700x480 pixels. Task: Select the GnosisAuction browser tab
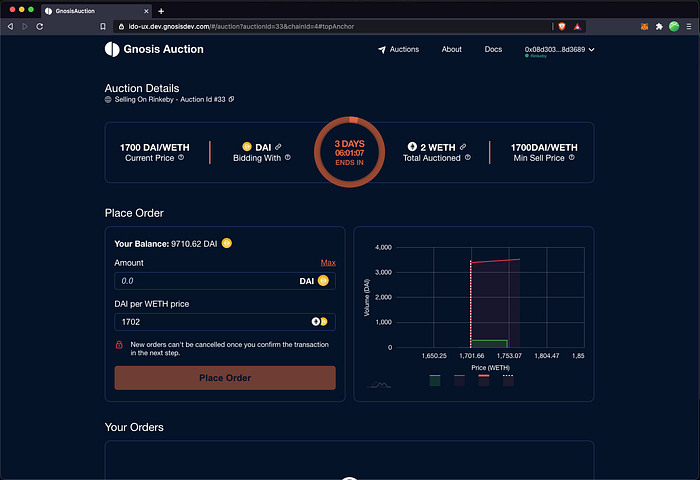(x=96, y=11)
